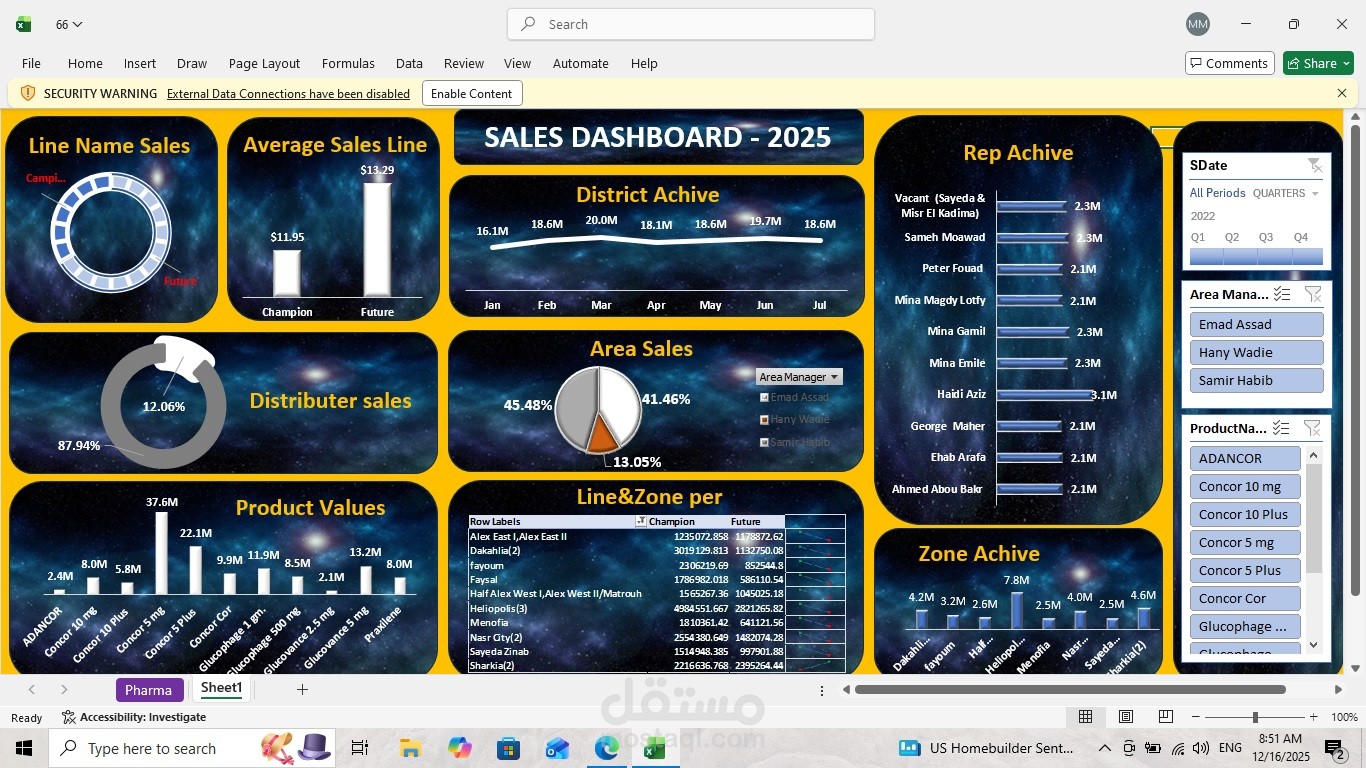Open the File menu
Screen dimensions: 1366x768
coord(31,63)
